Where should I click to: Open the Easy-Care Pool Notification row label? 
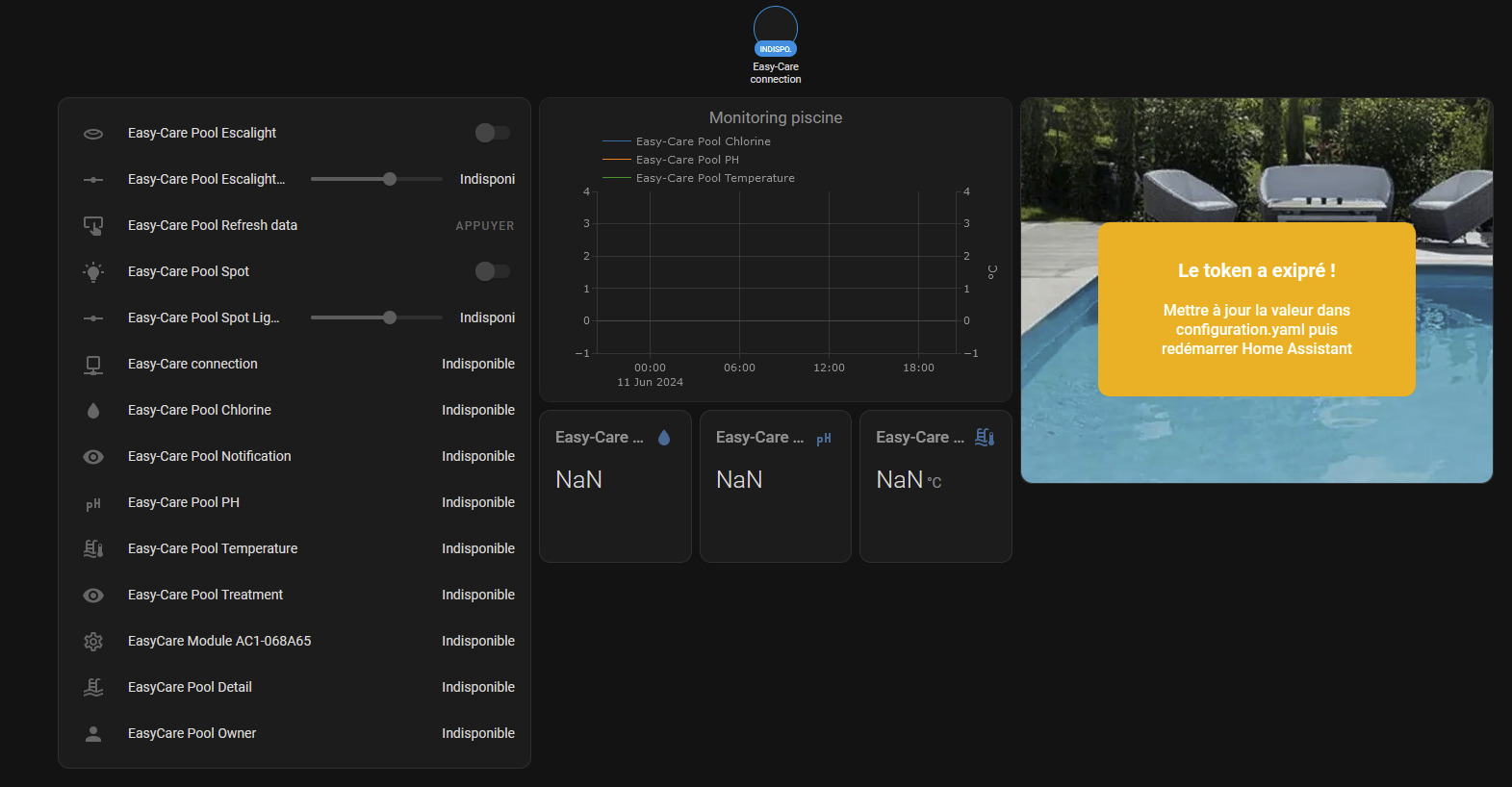[210, 456]
